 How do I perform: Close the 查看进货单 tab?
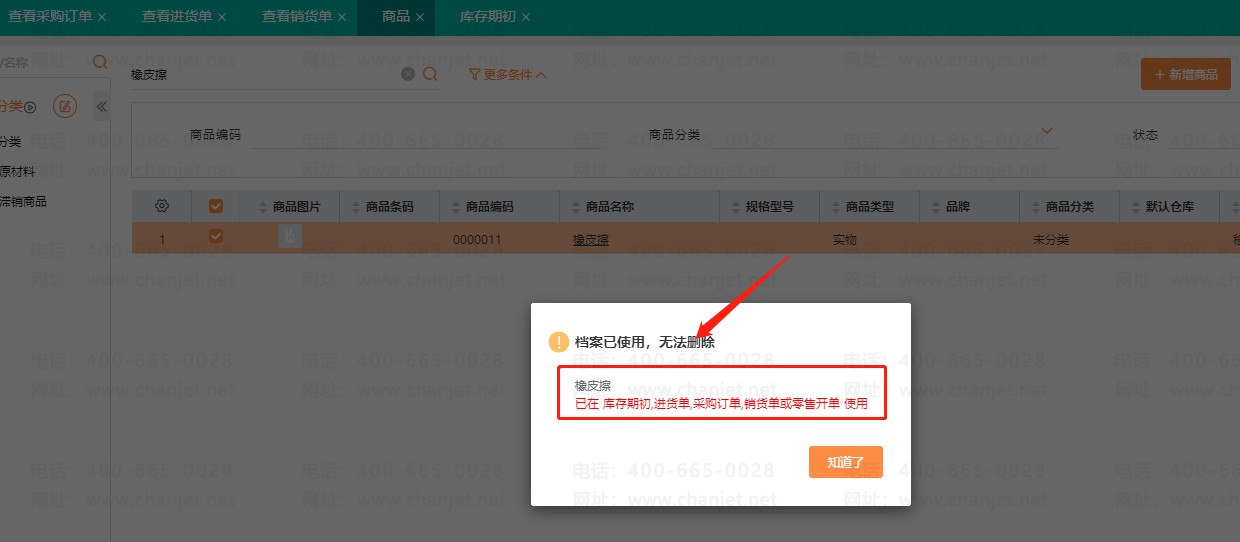pos(222,18)
